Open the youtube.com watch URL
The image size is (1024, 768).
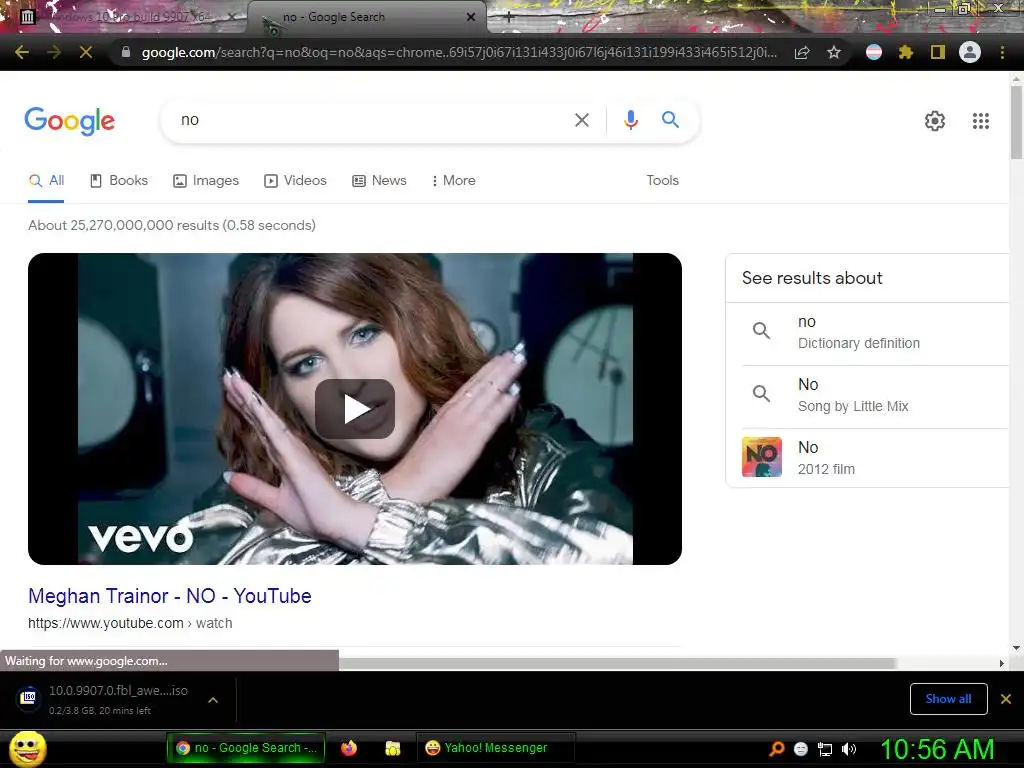(130, 624)
